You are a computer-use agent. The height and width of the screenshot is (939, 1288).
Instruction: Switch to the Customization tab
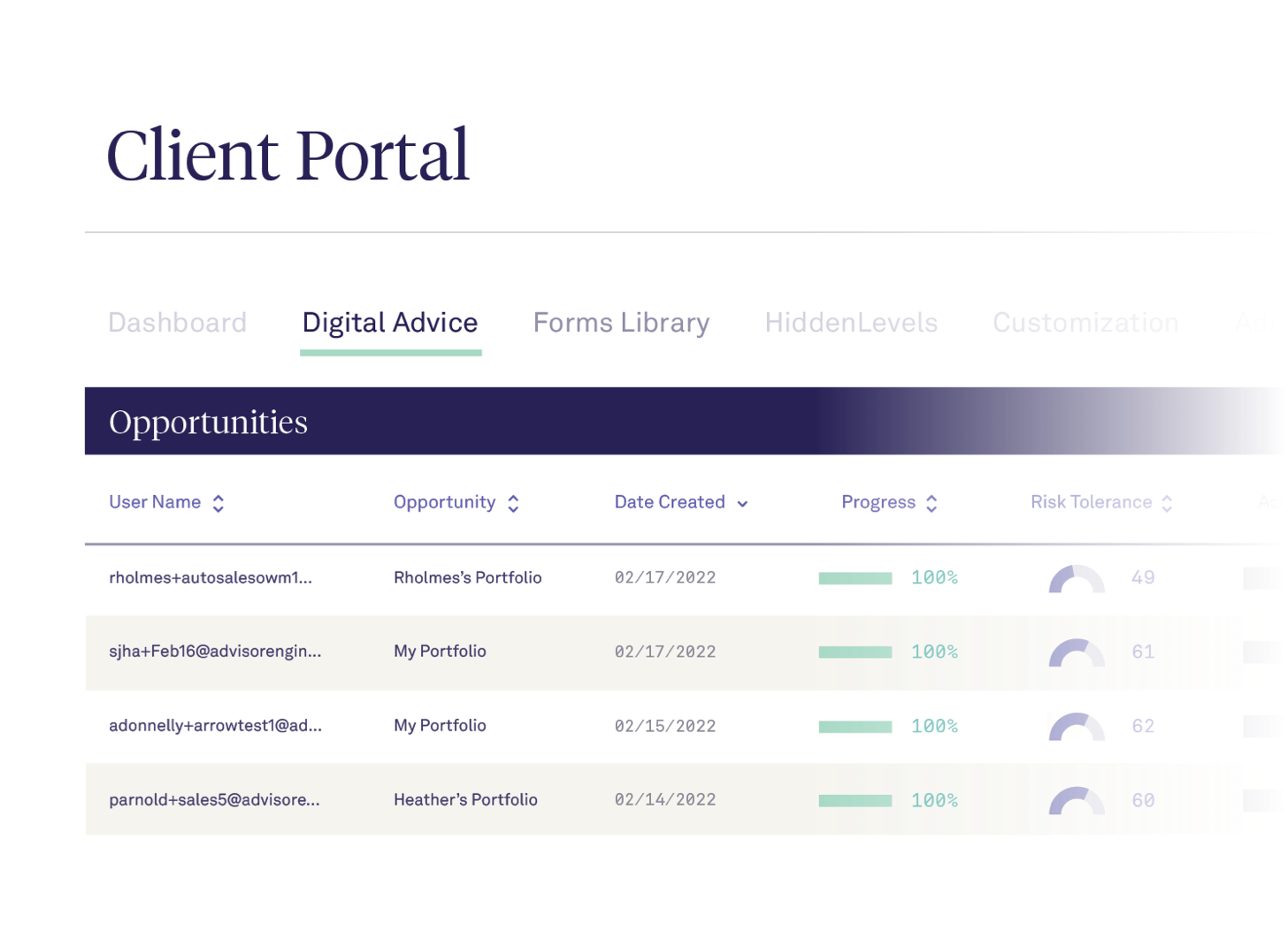[1085, 322]
